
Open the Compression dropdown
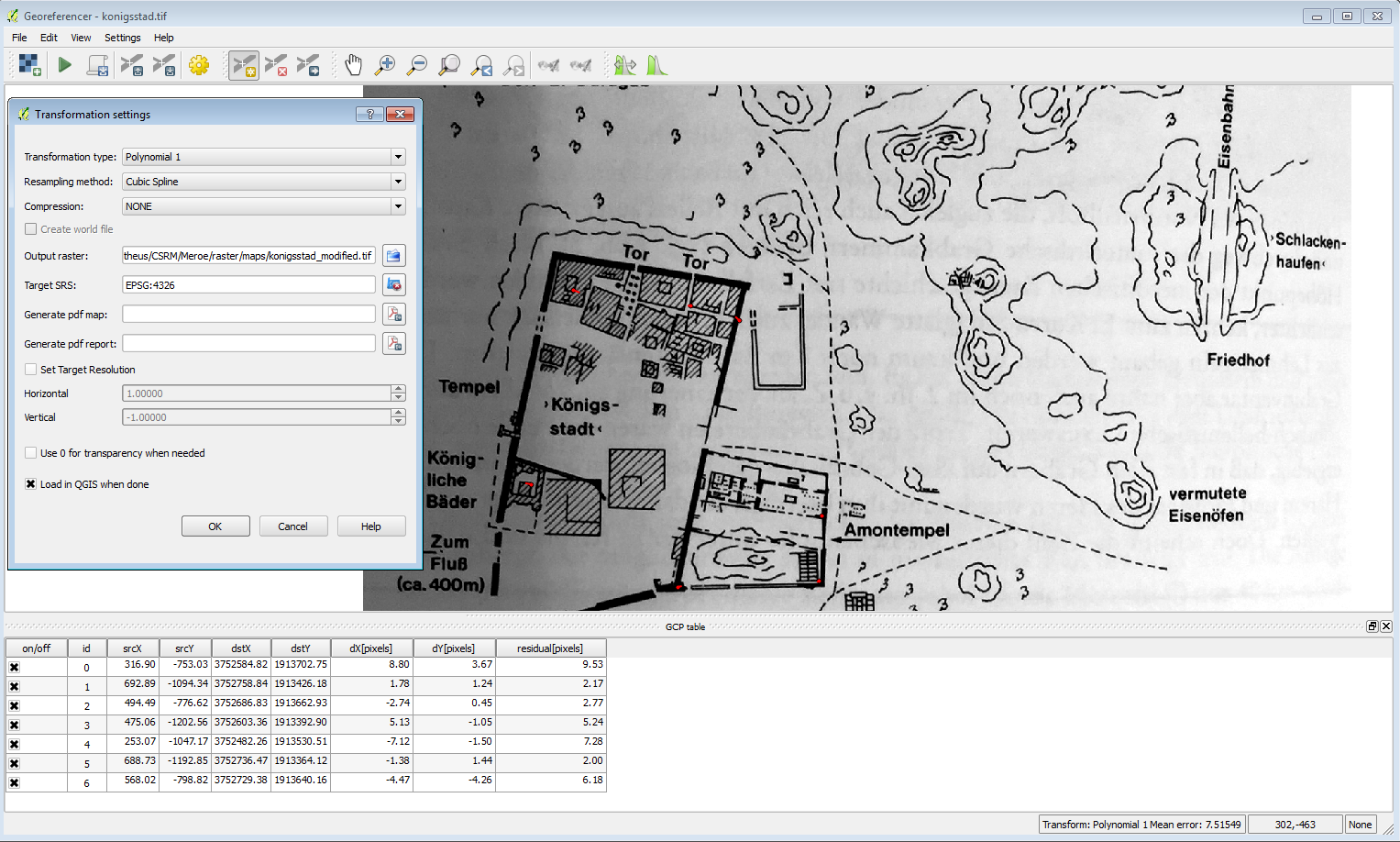pos(264,206)
